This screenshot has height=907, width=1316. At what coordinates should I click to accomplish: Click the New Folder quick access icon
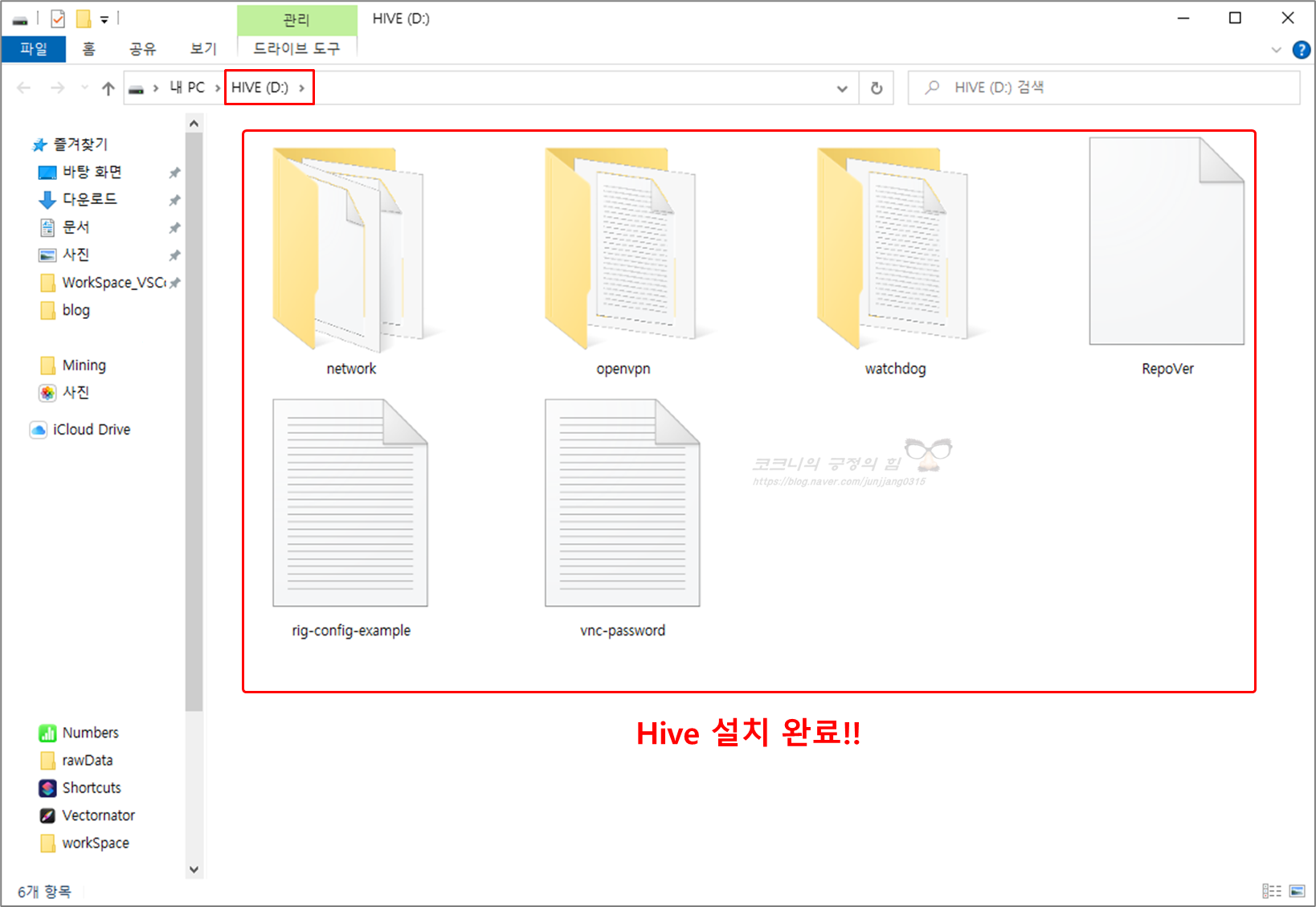(x=84, y=18)
